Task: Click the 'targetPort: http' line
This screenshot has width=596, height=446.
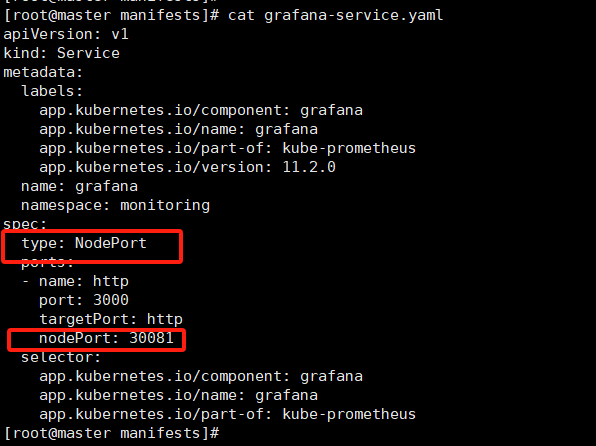Action: (x=111, y=319)
